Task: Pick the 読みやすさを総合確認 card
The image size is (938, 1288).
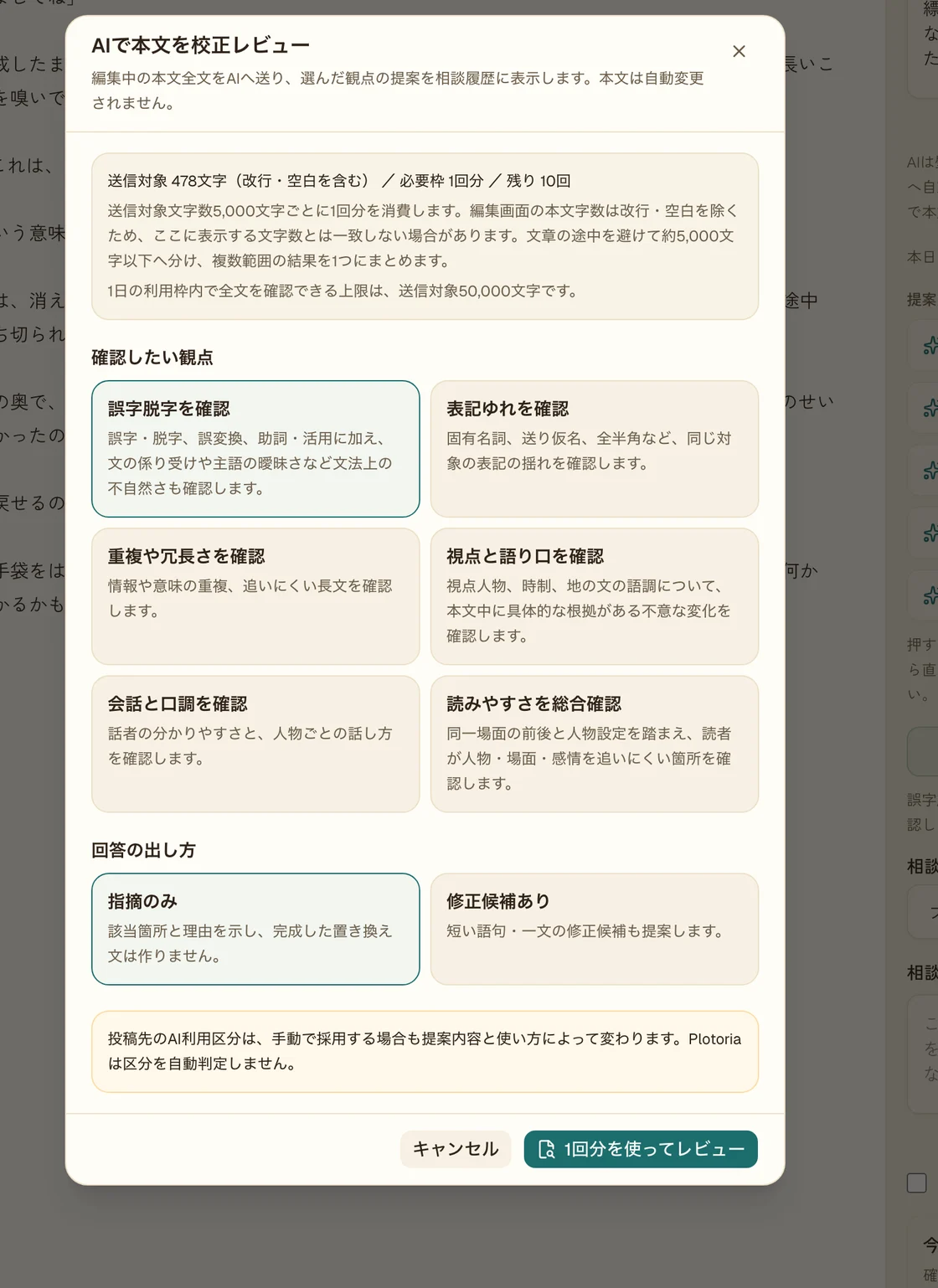Action: (595, 744)
